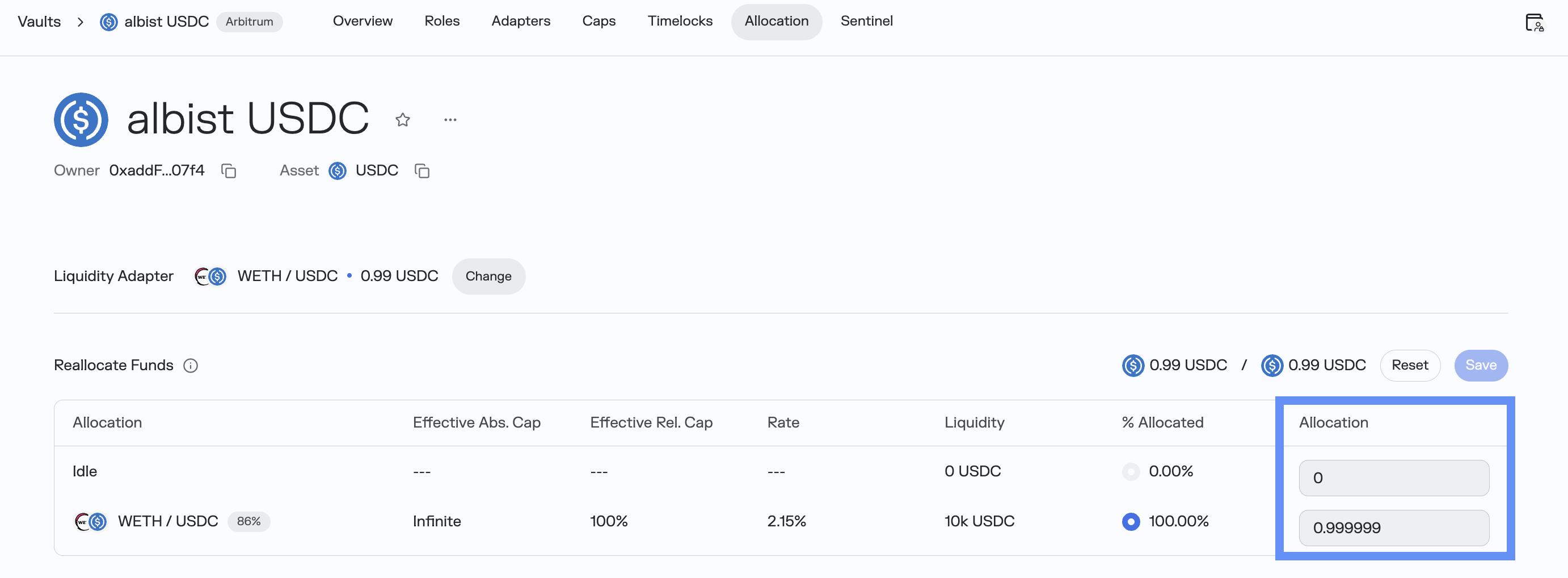1568x578 pixels.
Task: Open the wallet access panel icon top right
Action: click(x=1536, y=23)
